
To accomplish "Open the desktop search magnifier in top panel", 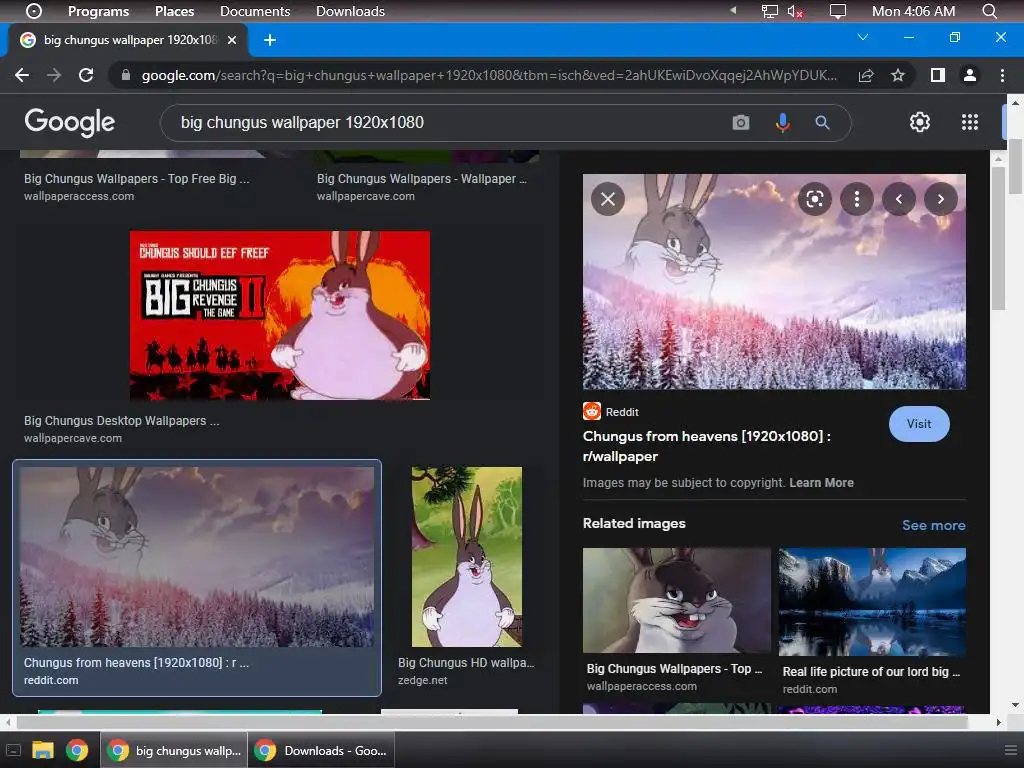I will [989, 11].
